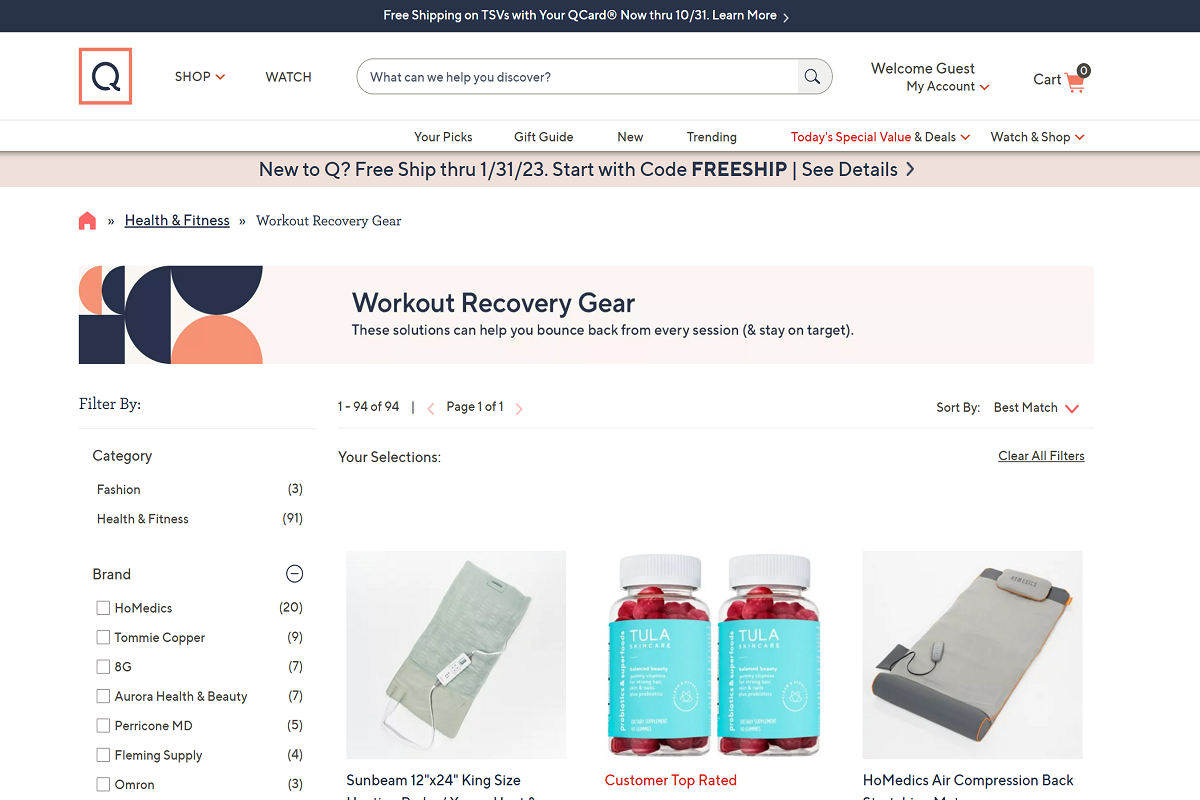Open the Sort By Best Match dropdown
Image resolution: width=1200 pixels, height=800 pixels.
tap(1036, 408)
